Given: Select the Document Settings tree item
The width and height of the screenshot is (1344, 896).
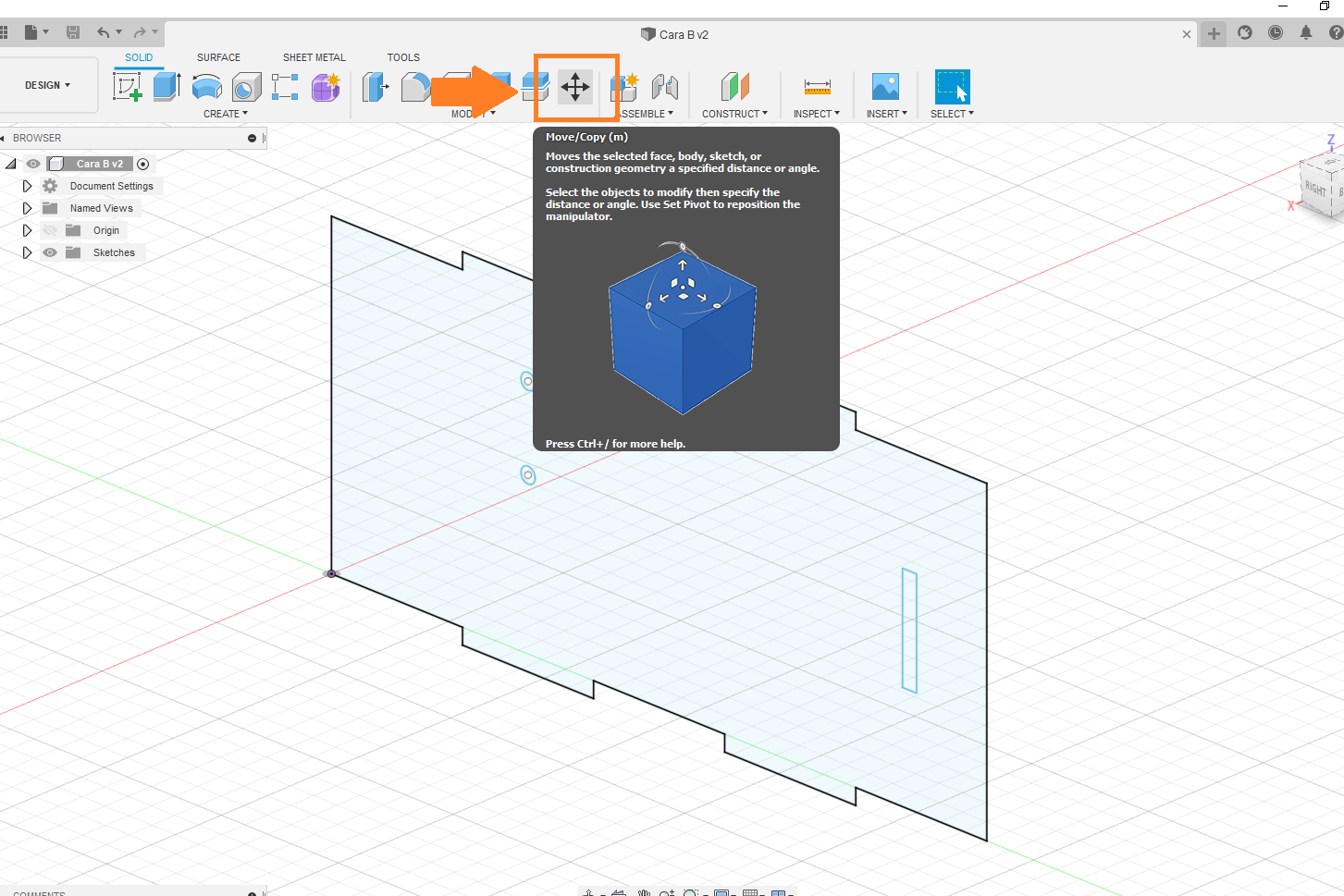Looking at the screenshot, I should click(112, 186).
